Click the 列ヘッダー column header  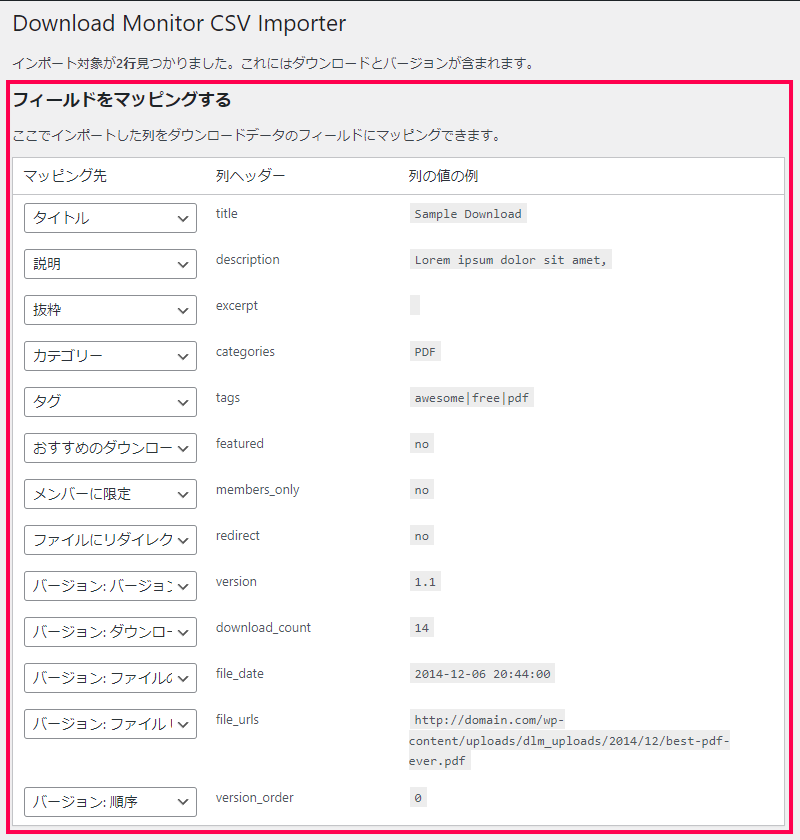tap(250, 176)
